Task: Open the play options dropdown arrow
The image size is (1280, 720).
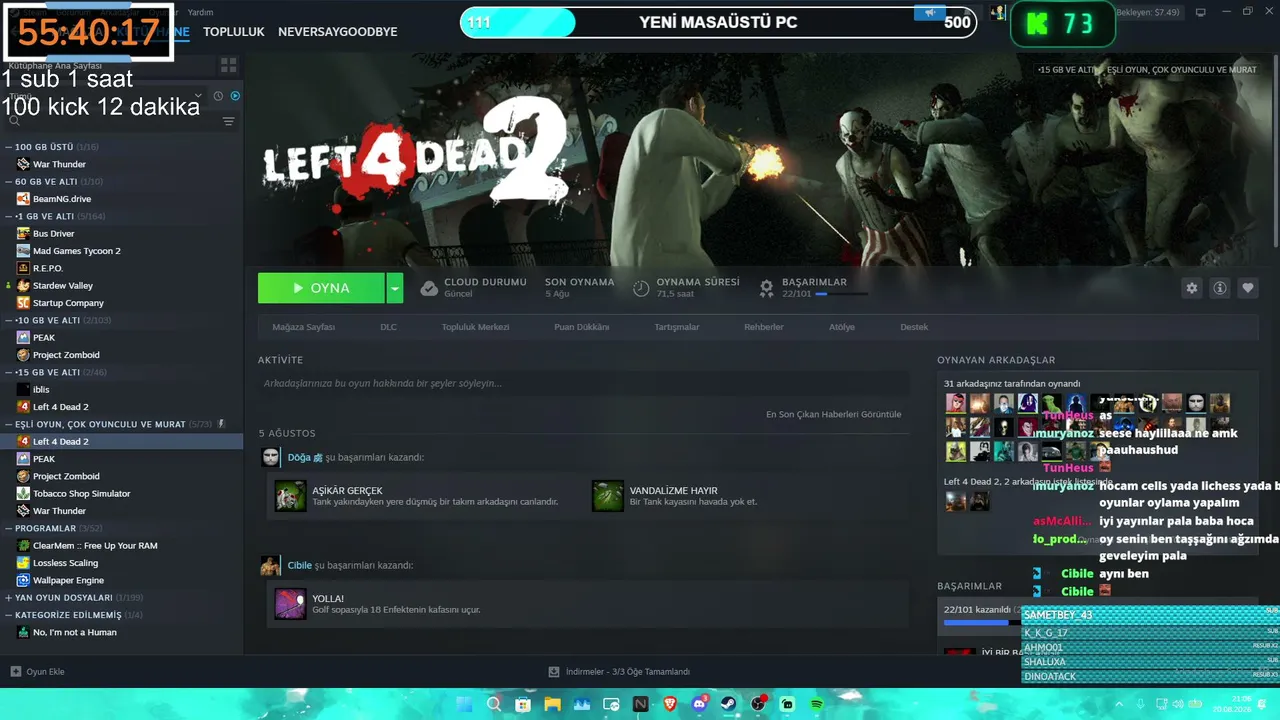Action: point(395,288)
